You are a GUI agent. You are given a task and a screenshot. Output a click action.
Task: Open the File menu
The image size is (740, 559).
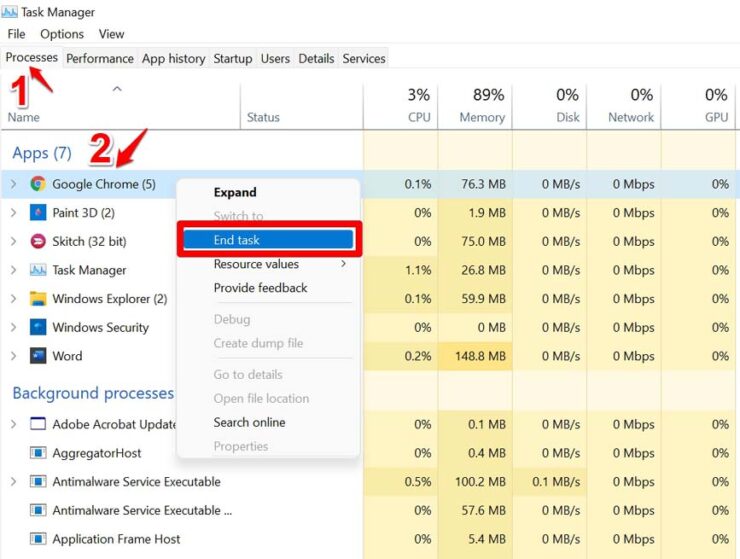(x=16, y=34)
